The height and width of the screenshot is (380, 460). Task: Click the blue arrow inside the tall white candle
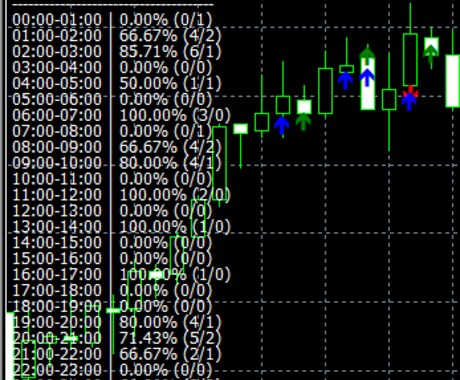[367, 77]
